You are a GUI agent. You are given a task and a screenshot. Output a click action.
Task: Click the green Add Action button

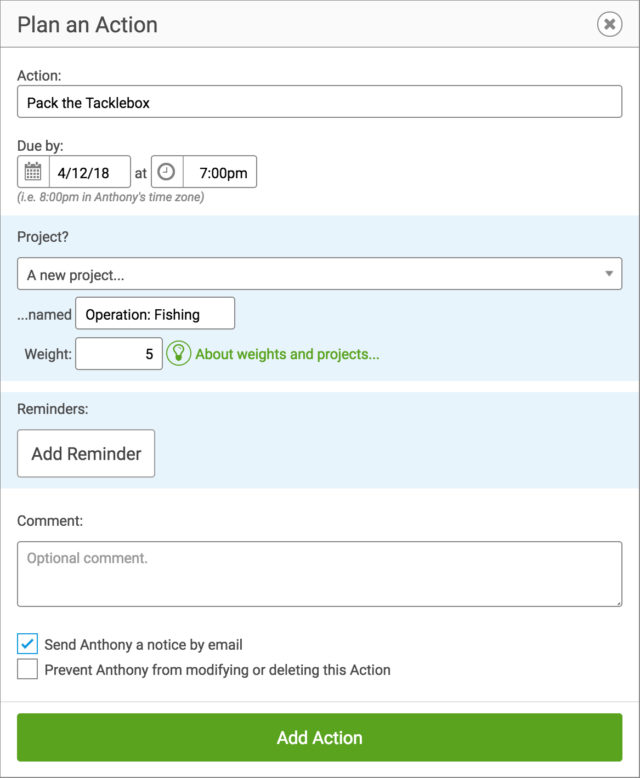pos(320,737)
